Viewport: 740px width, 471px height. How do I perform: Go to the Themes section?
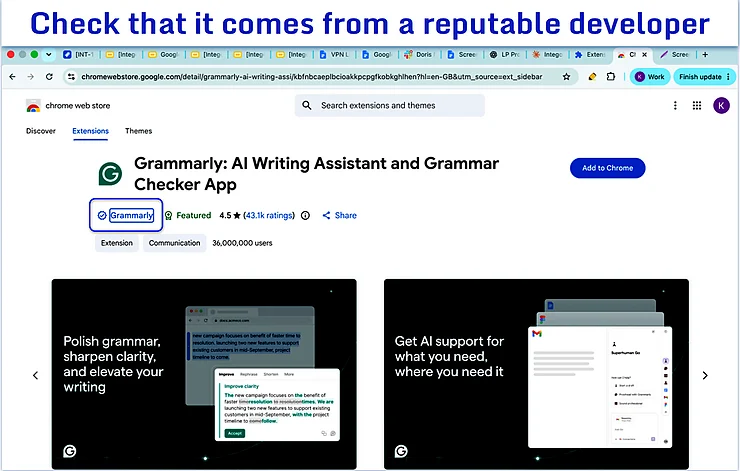point(138,131)
